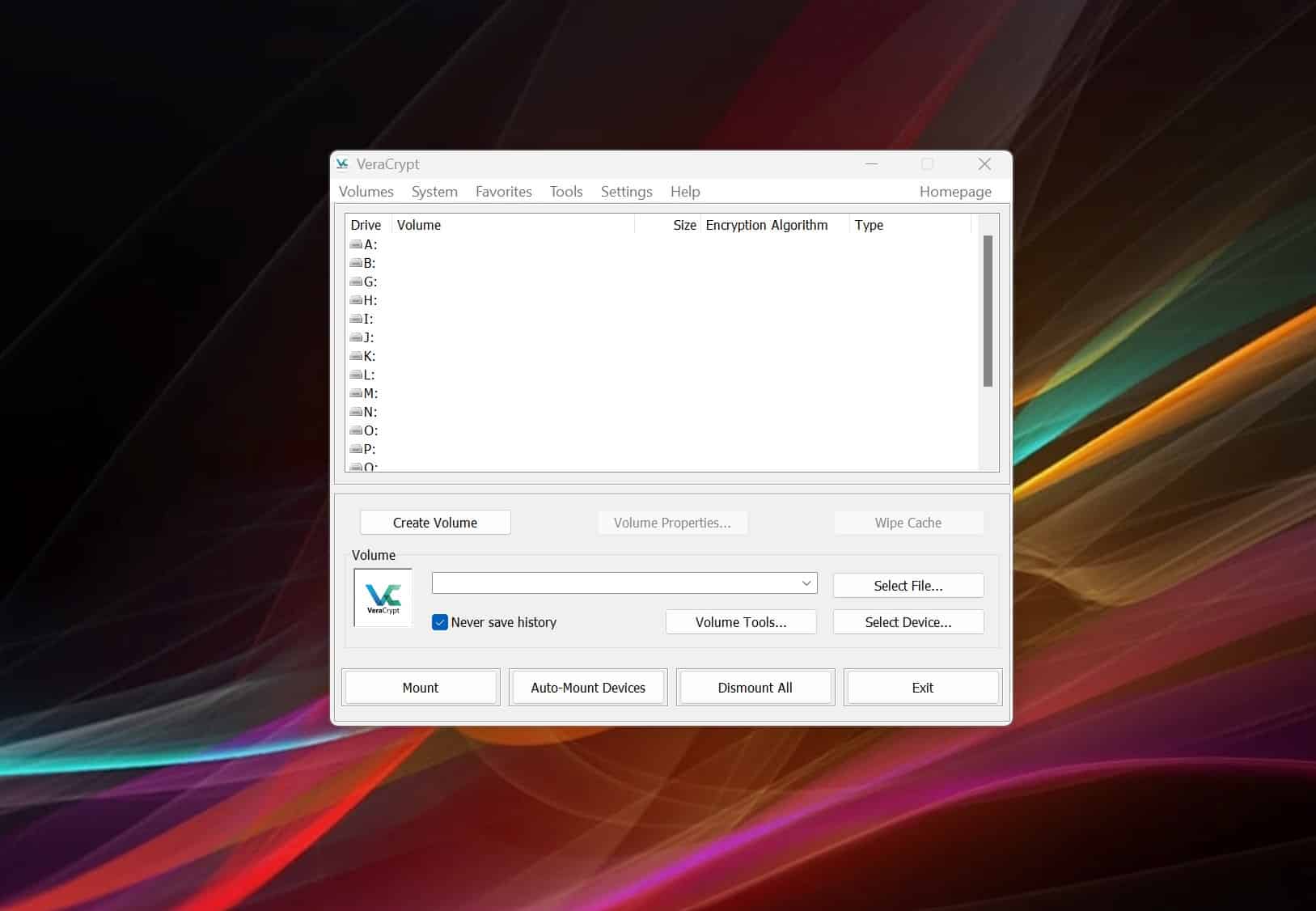Close the VeraCrypt window
1316x911 pixels.
(984, 164)
